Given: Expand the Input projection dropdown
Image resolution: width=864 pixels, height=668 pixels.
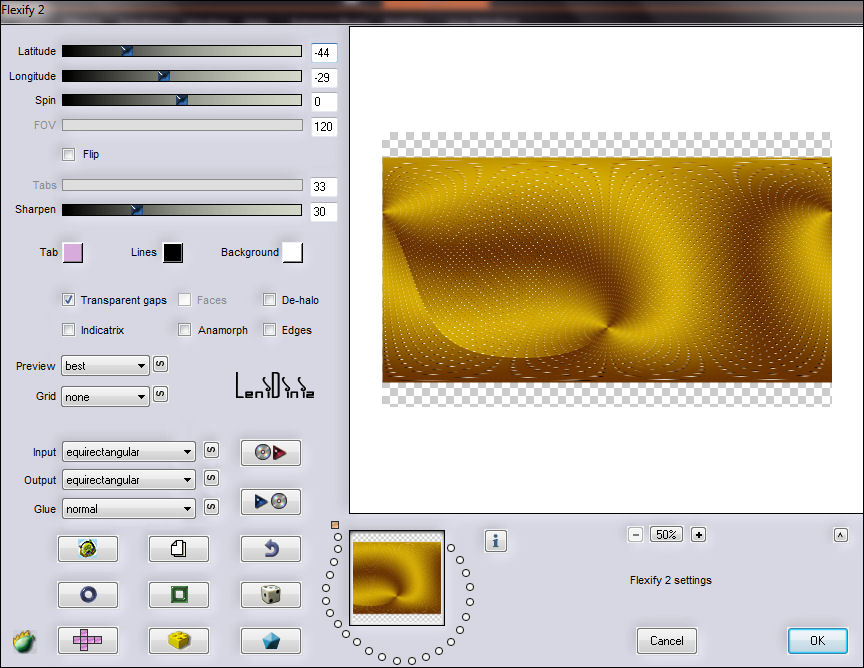Looking at the screenshot, I should click(128, 452).
